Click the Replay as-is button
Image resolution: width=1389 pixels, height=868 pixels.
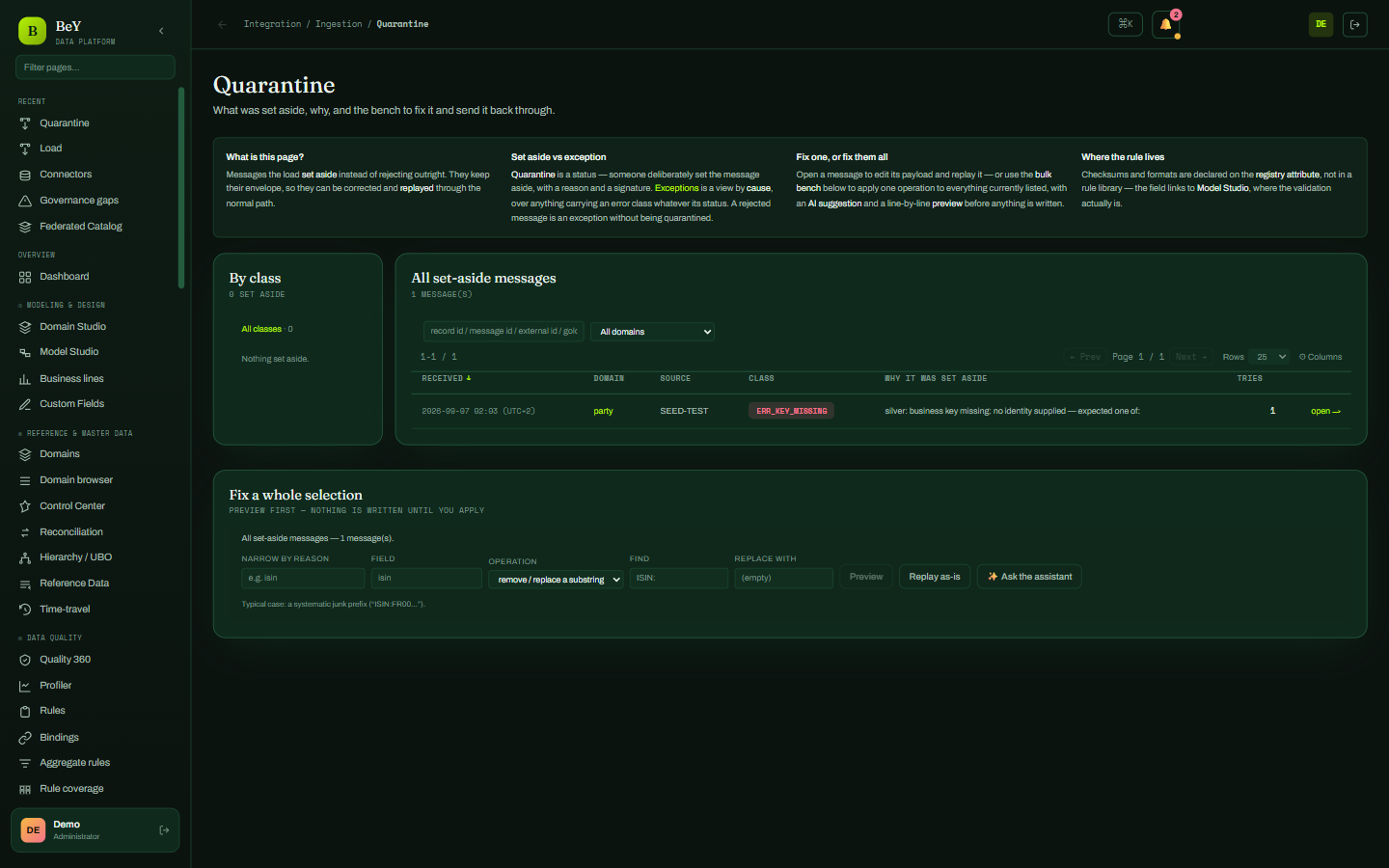(x=935, y=577)
